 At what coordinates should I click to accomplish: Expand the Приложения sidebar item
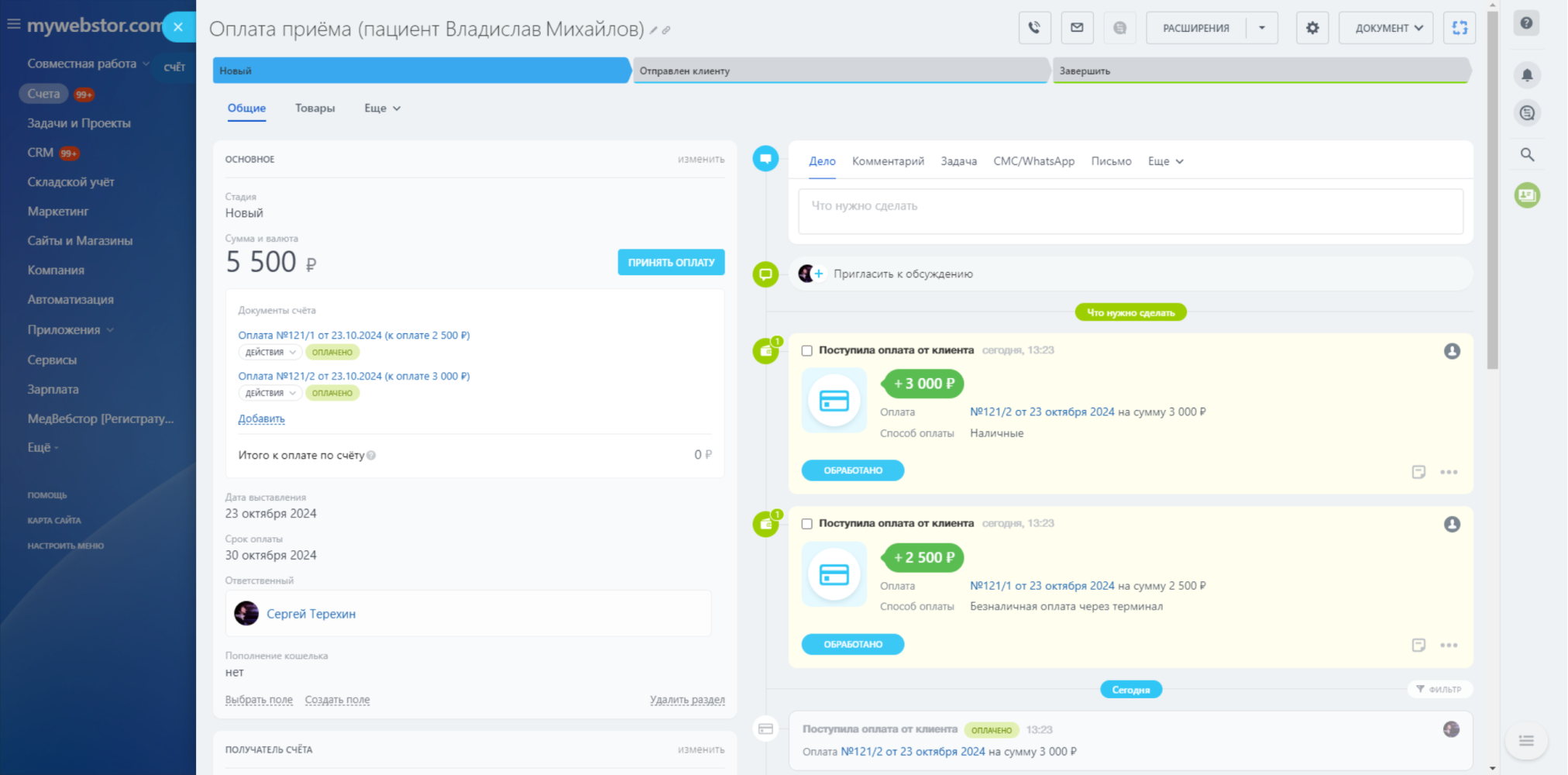tap(70, 330)
